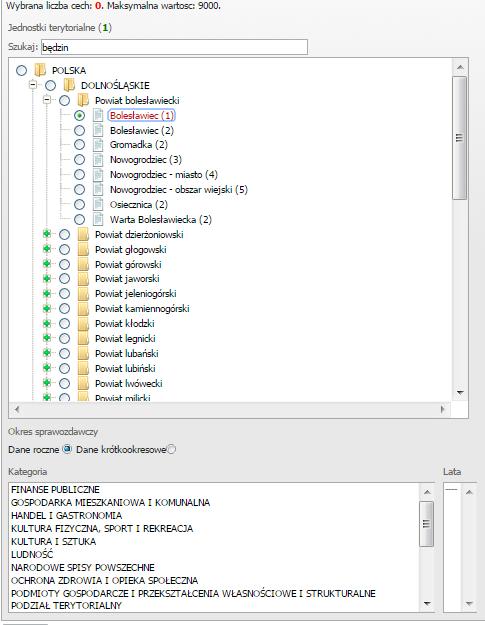Click the tree vertical scrollbar thumb

pyautogui.click(x=459, y=138)
